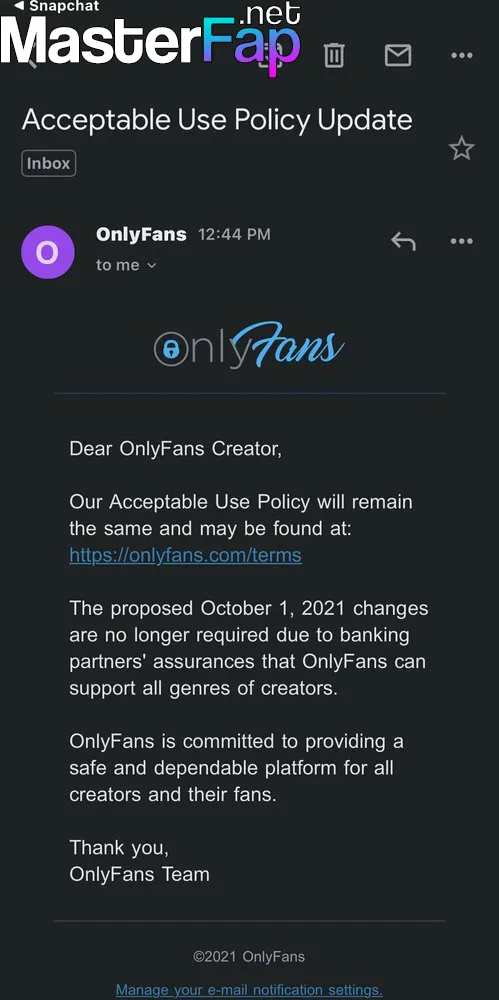
Task: Tap the October 1, 2021 changes paragraph
Action: [249, 648]
